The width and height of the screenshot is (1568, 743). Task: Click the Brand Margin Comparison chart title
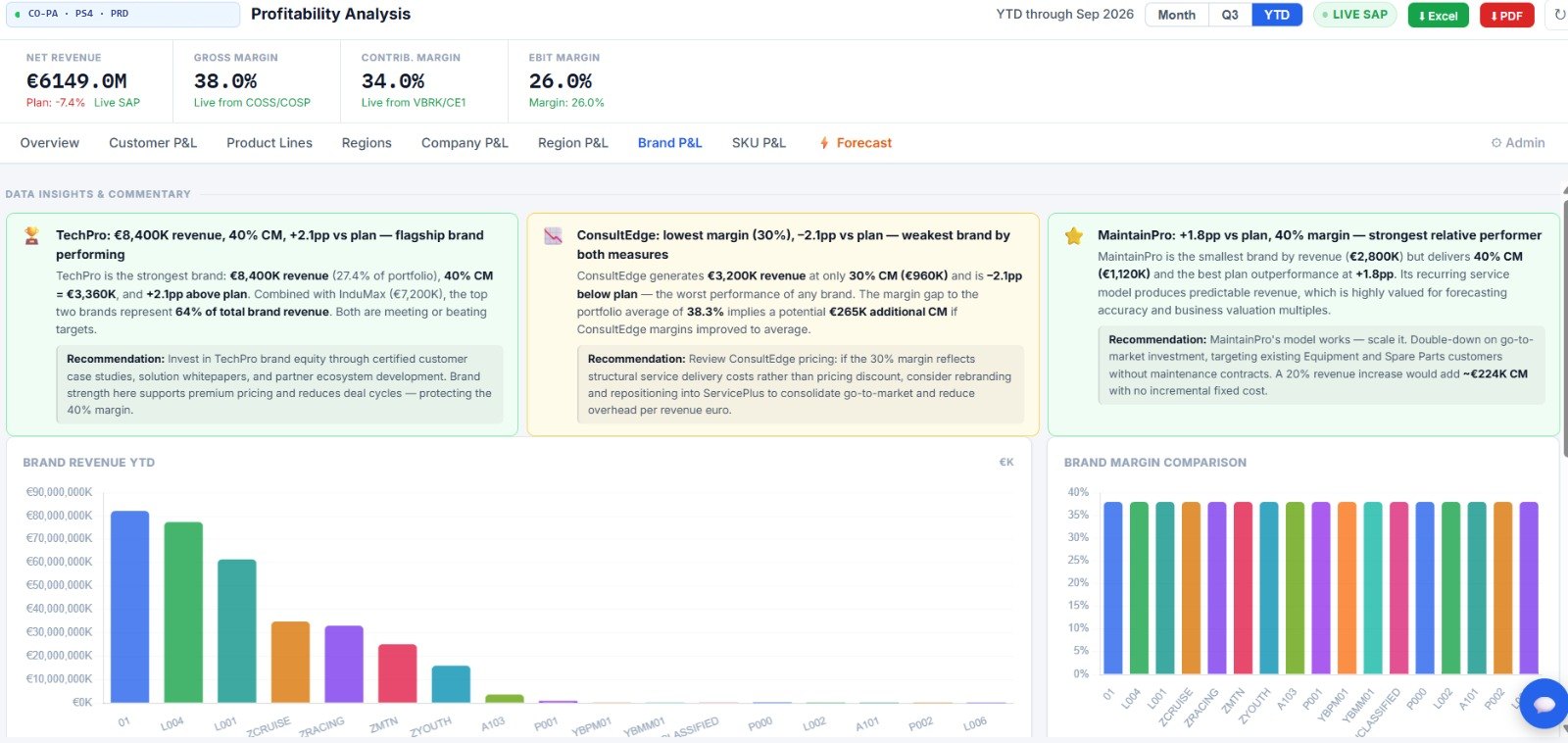[1155, 463]
